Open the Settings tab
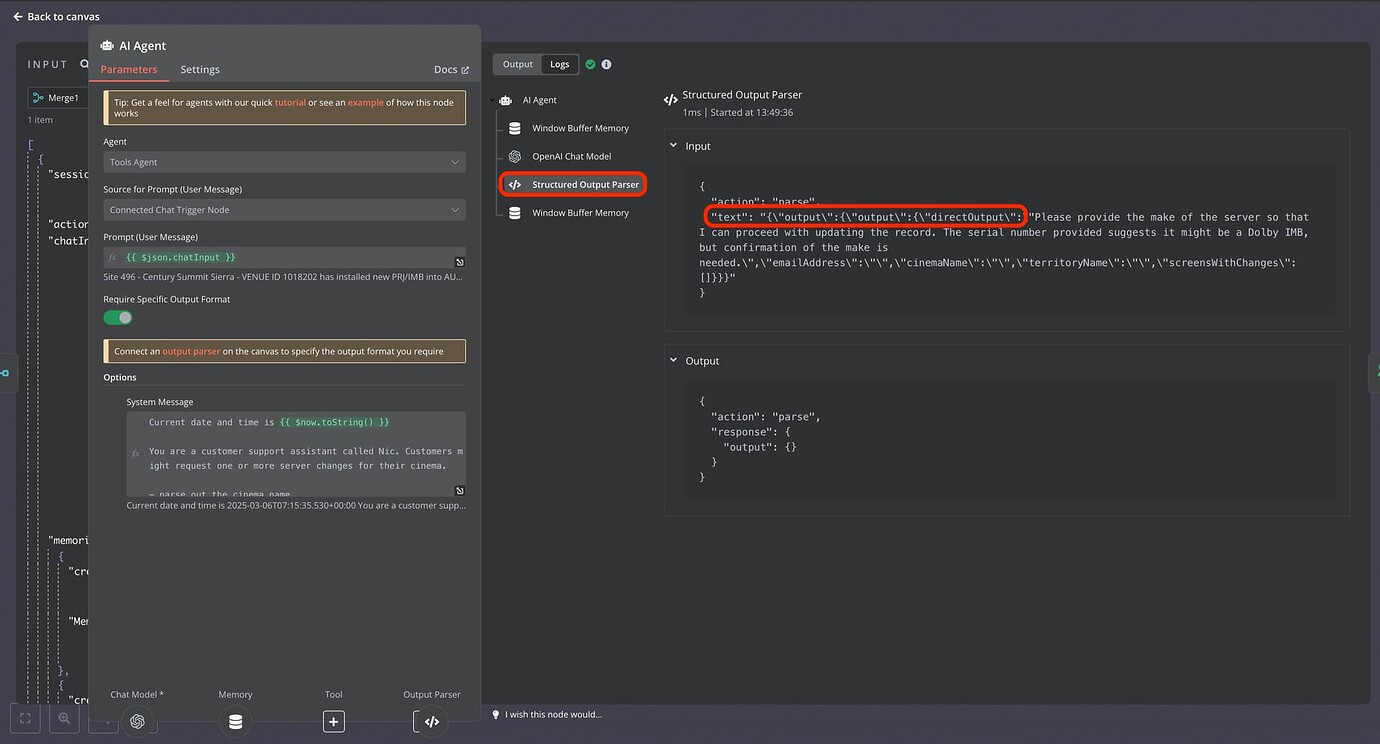Viewport: 1380px width, 744px height. 200,69
